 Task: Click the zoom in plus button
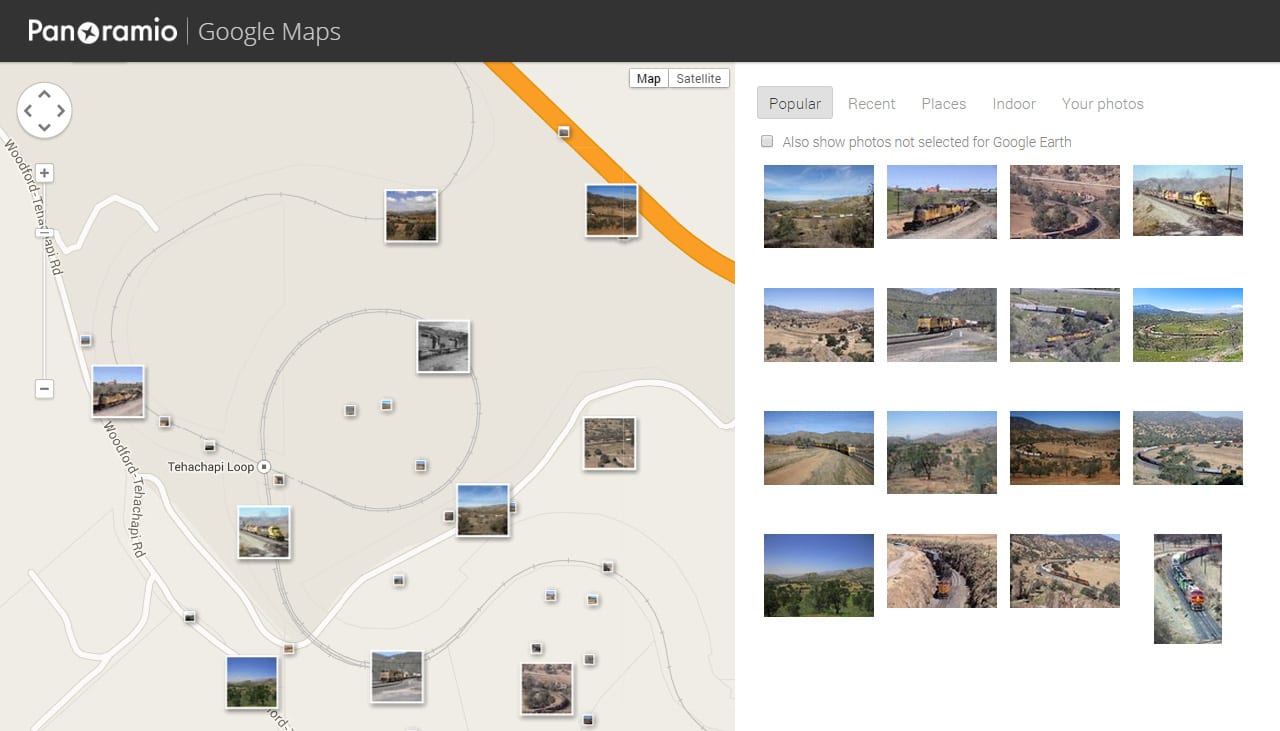tap(45, 173)
